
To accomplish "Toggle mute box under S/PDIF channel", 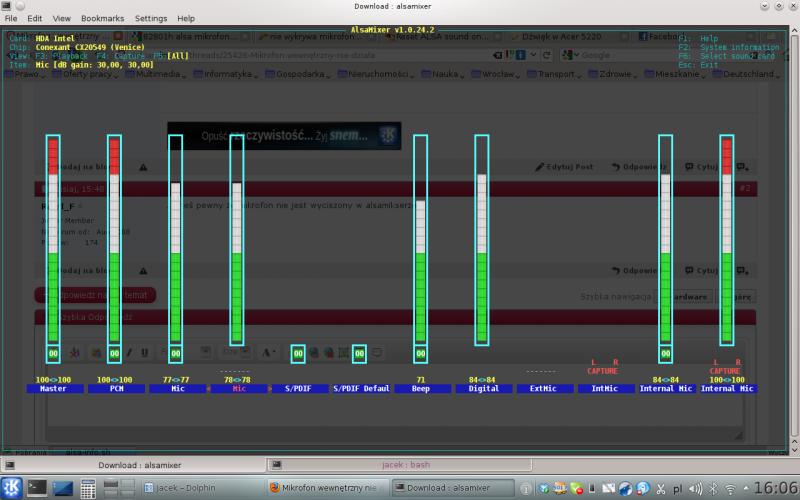I will point(298,353).
